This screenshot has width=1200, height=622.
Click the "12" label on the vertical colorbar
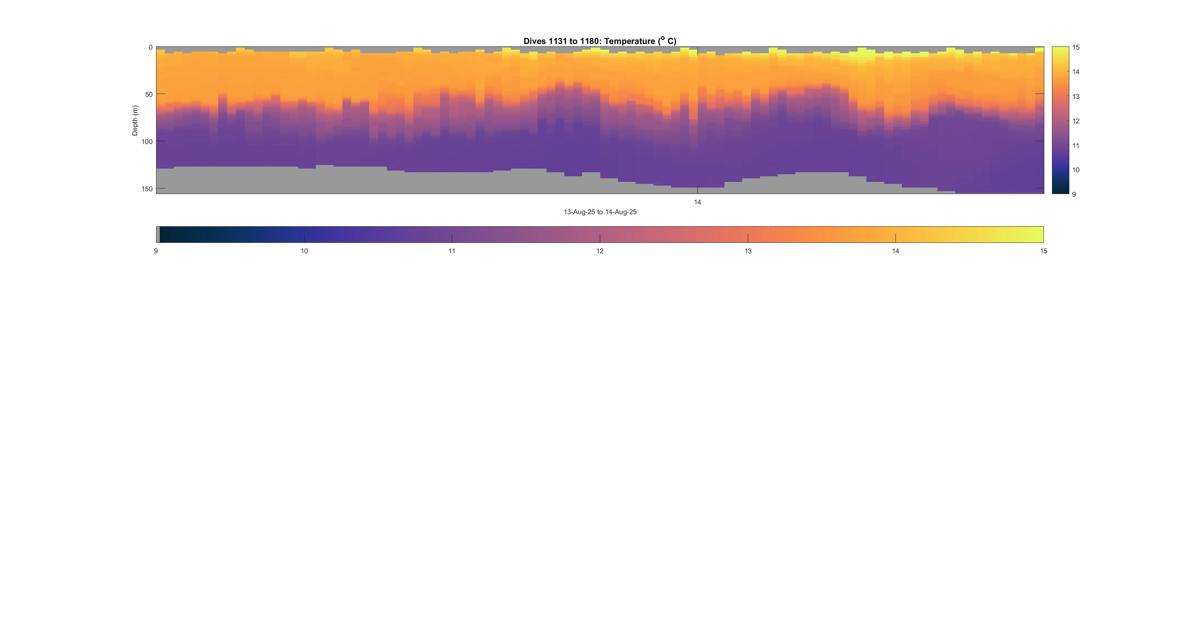(1076, 121)
